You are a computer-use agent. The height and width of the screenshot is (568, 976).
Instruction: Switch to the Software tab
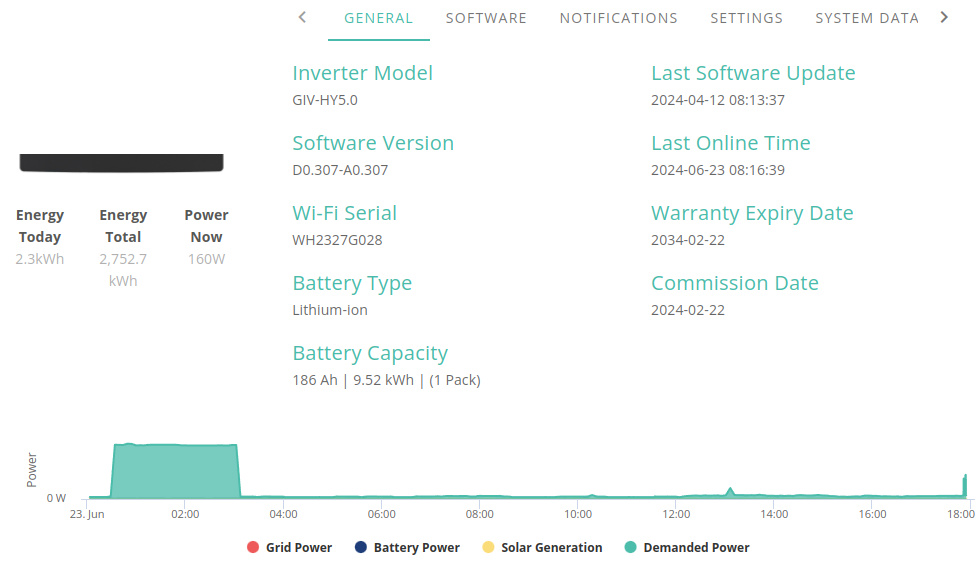tap(486, 19)
